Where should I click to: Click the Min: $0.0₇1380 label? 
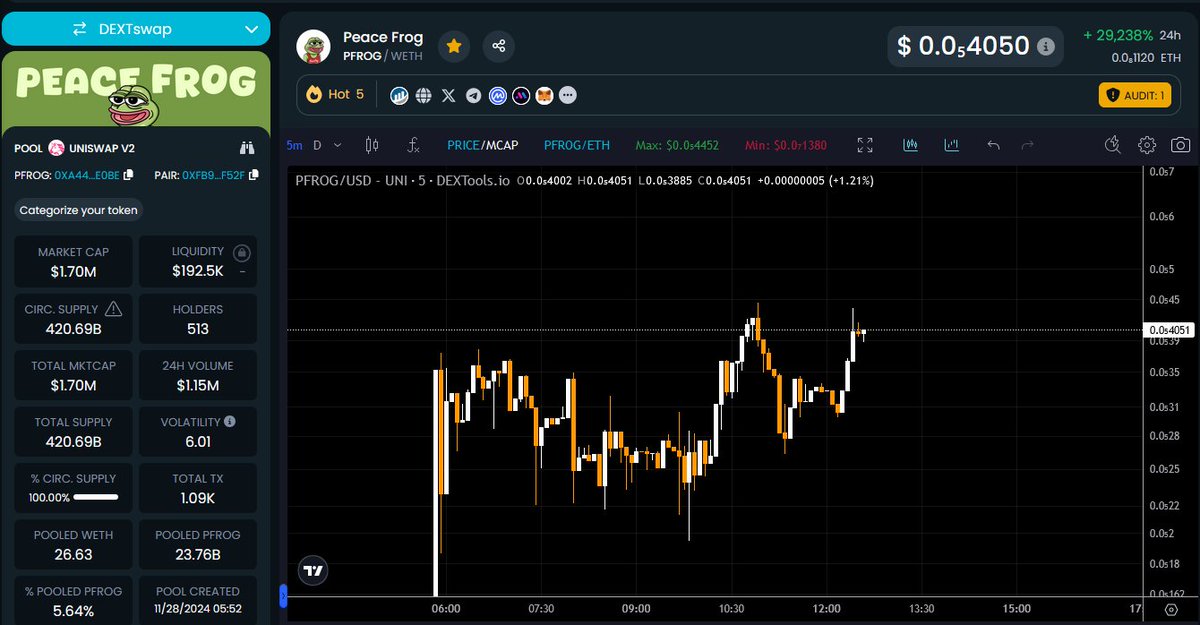coord(786,145)
